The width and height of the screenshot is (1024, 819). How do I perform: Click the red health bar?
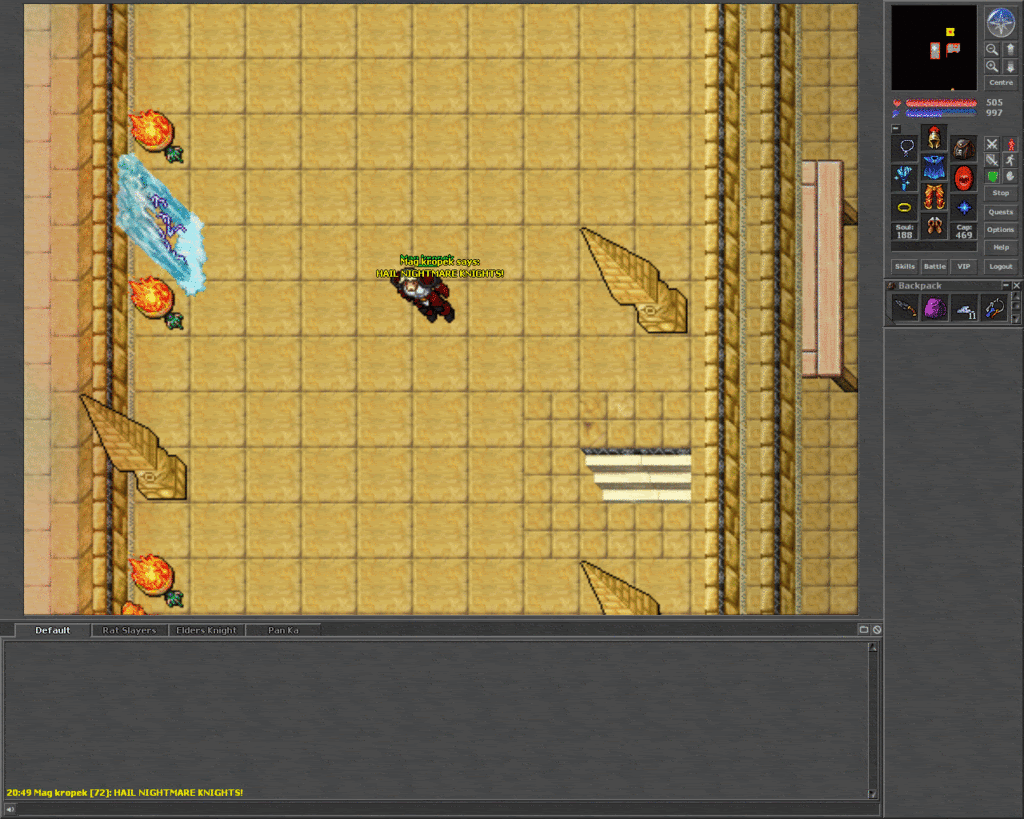point(941,103)
